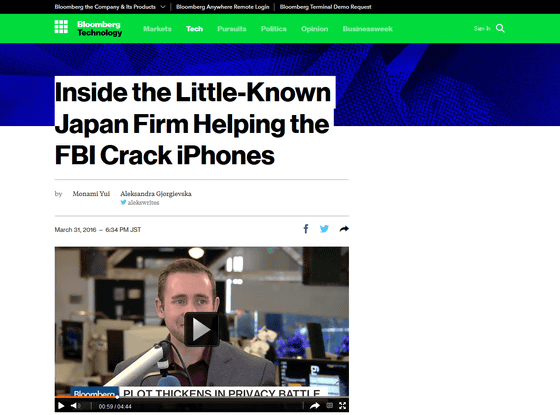Image resolution: width=560 pixels, height=415 pixels.
Task: Mute the video volume speaker icon
Action: (x=75, y=406)
